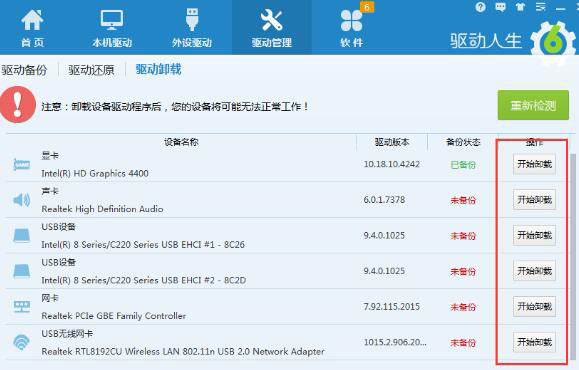This screenshot has width=579, height=370.
Task: Click the uninstall warning notice text
Action: [175, 107]
